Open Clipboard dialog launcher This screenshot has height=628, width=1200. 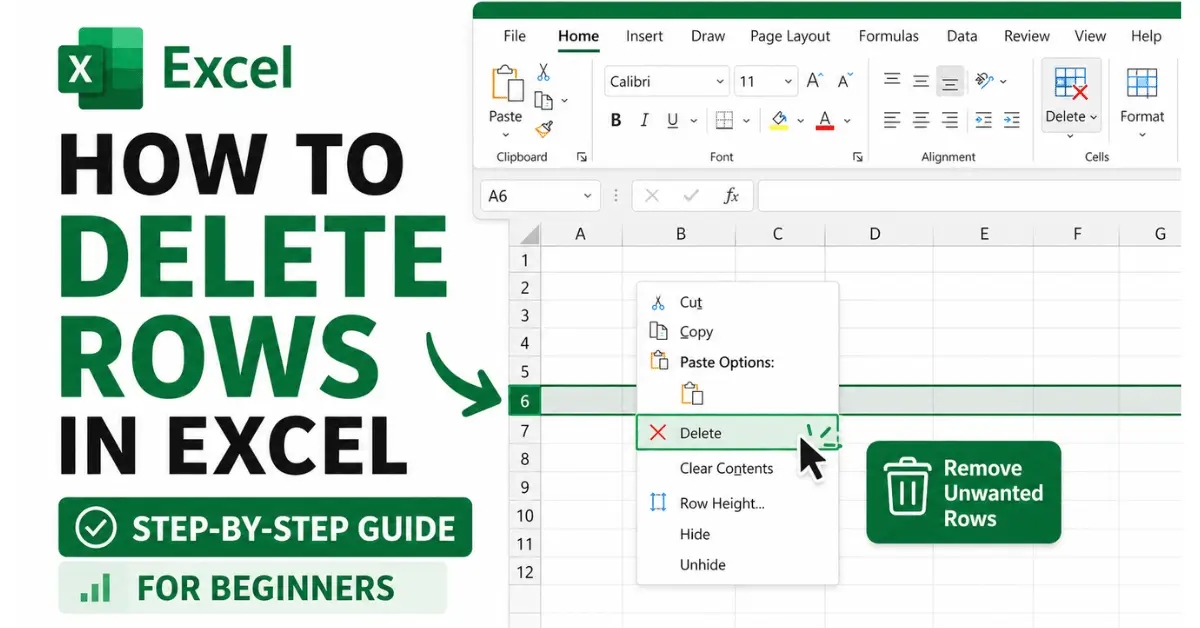581,157
